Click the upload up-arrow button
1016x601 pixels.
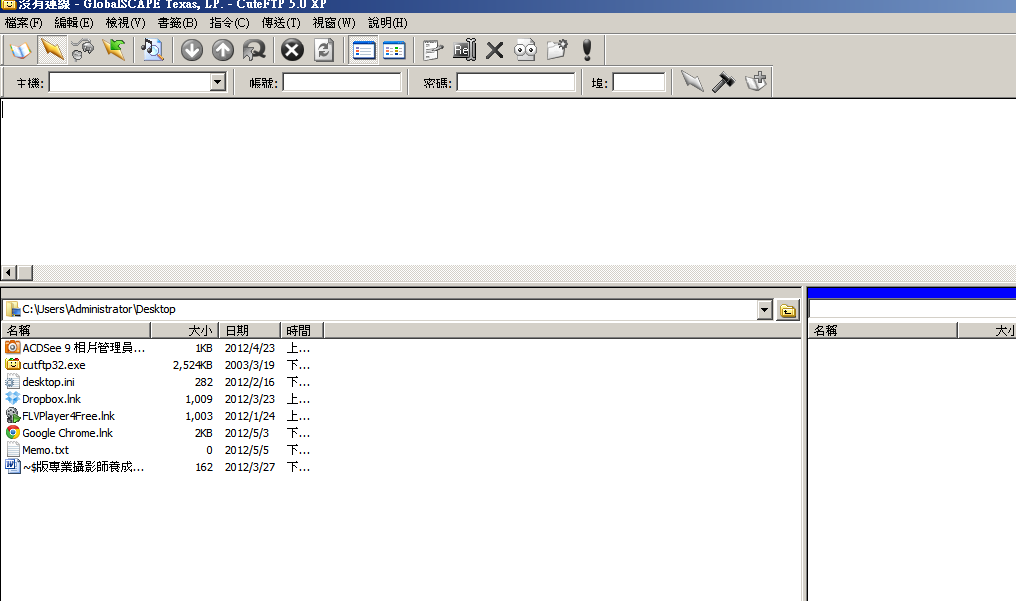(223, 50)
